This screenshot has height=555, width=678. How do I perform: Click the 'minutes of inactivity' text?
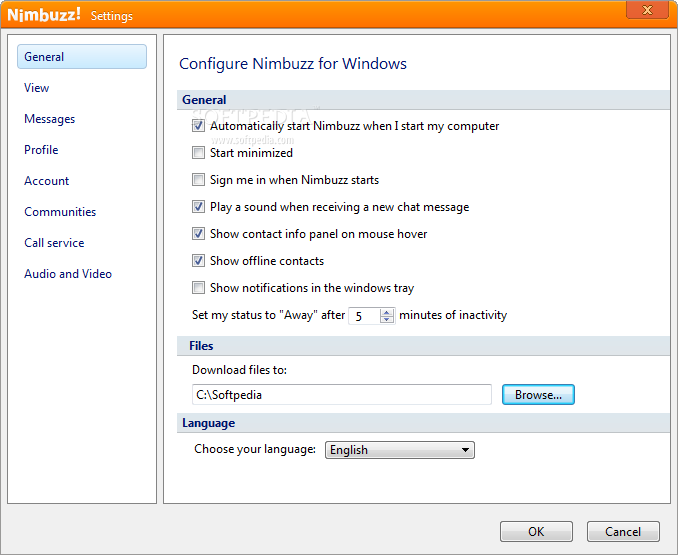coord(453,315)
